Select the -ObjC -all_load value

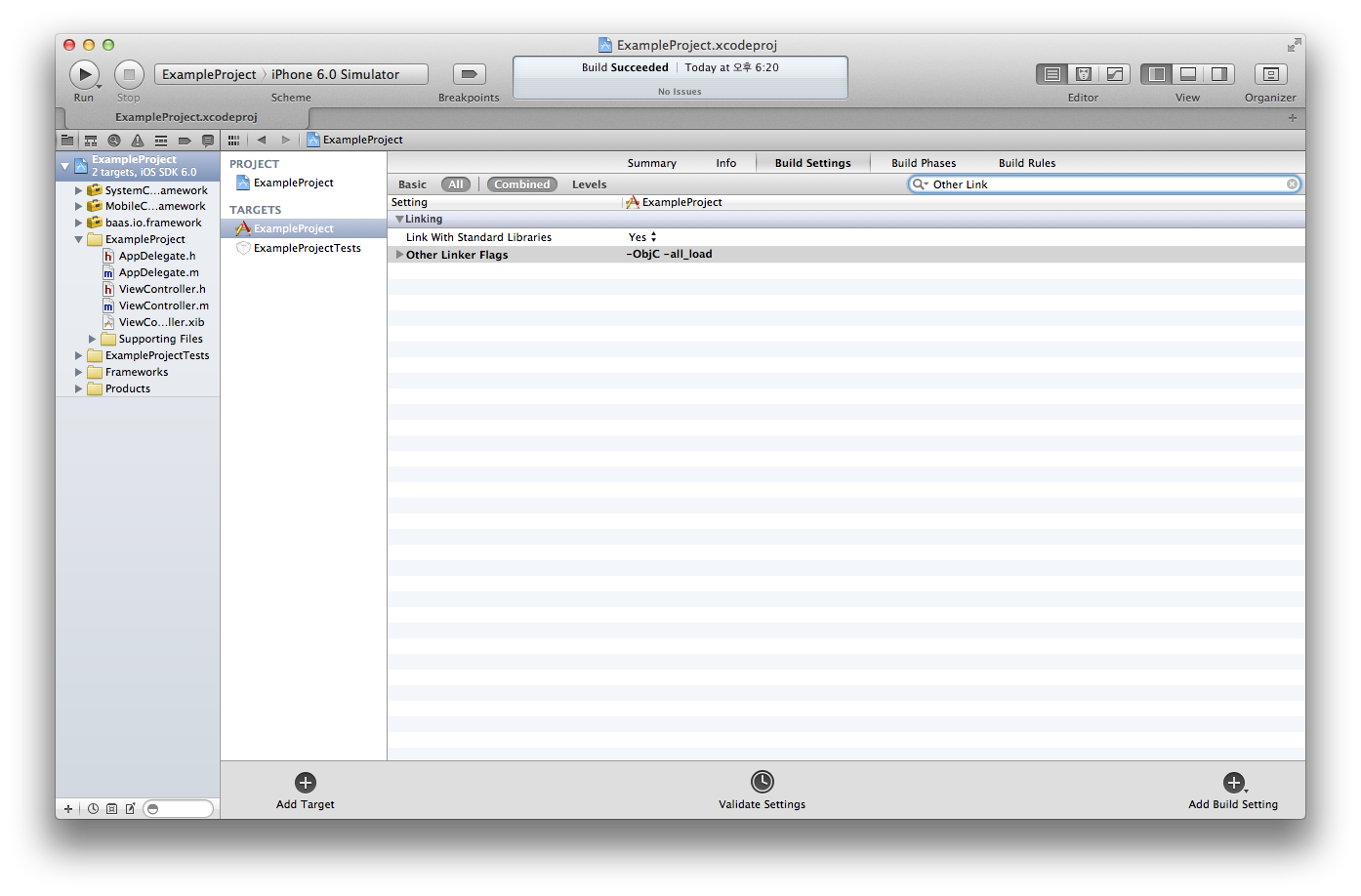point(670,254)
